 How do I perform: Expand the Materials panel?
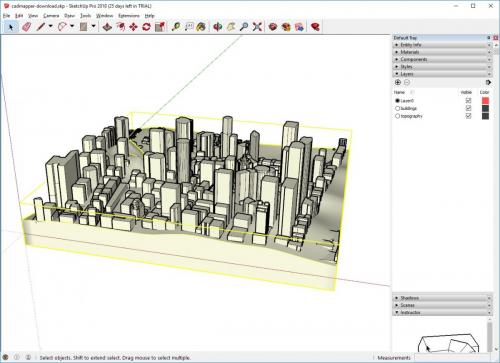pyautogui.click(x=442, y=52)
